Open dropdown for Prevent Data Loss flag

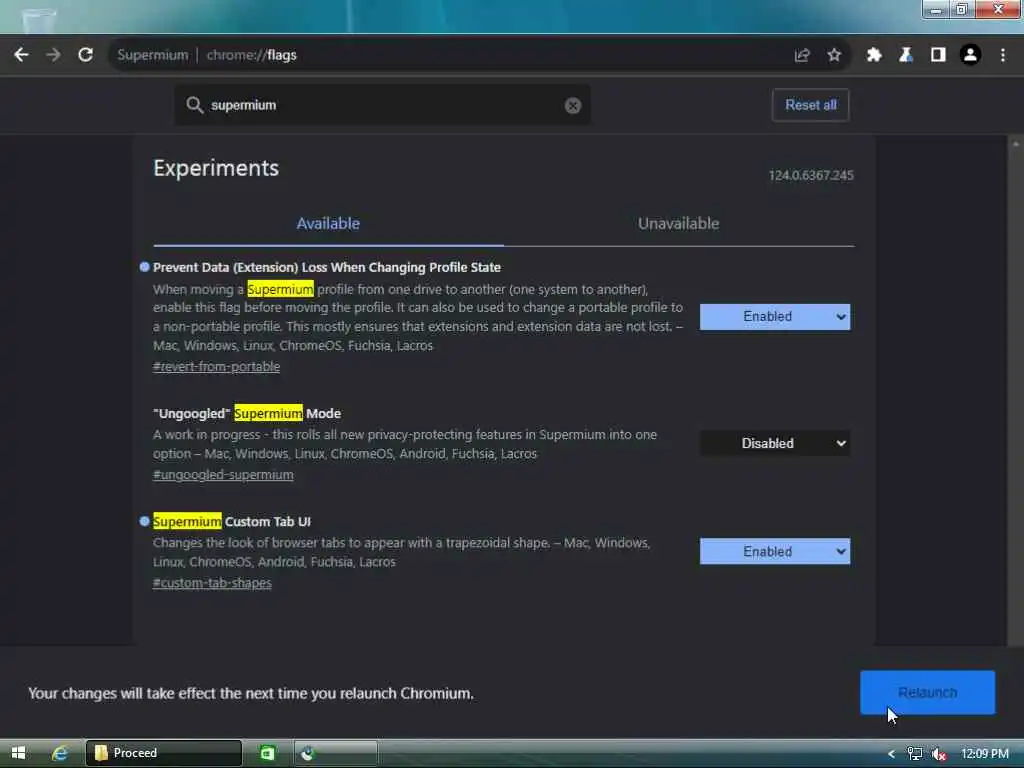(775, 317)
